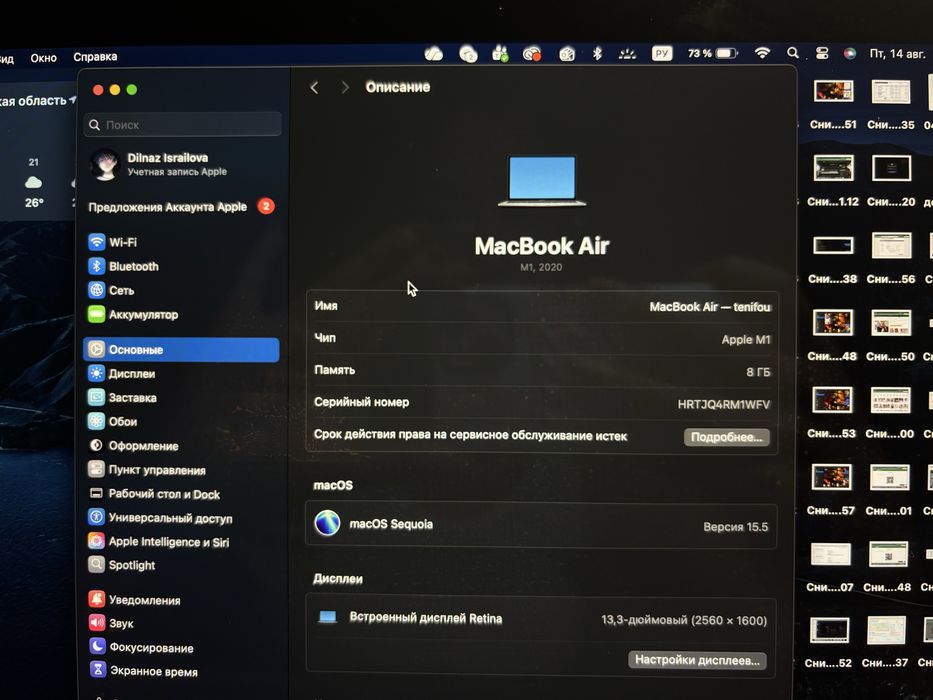This screenshot has height=700, width=933.
Task: Click the Настройки дисплеев… button
Action: pyautogui.click(x=697, y=660)
